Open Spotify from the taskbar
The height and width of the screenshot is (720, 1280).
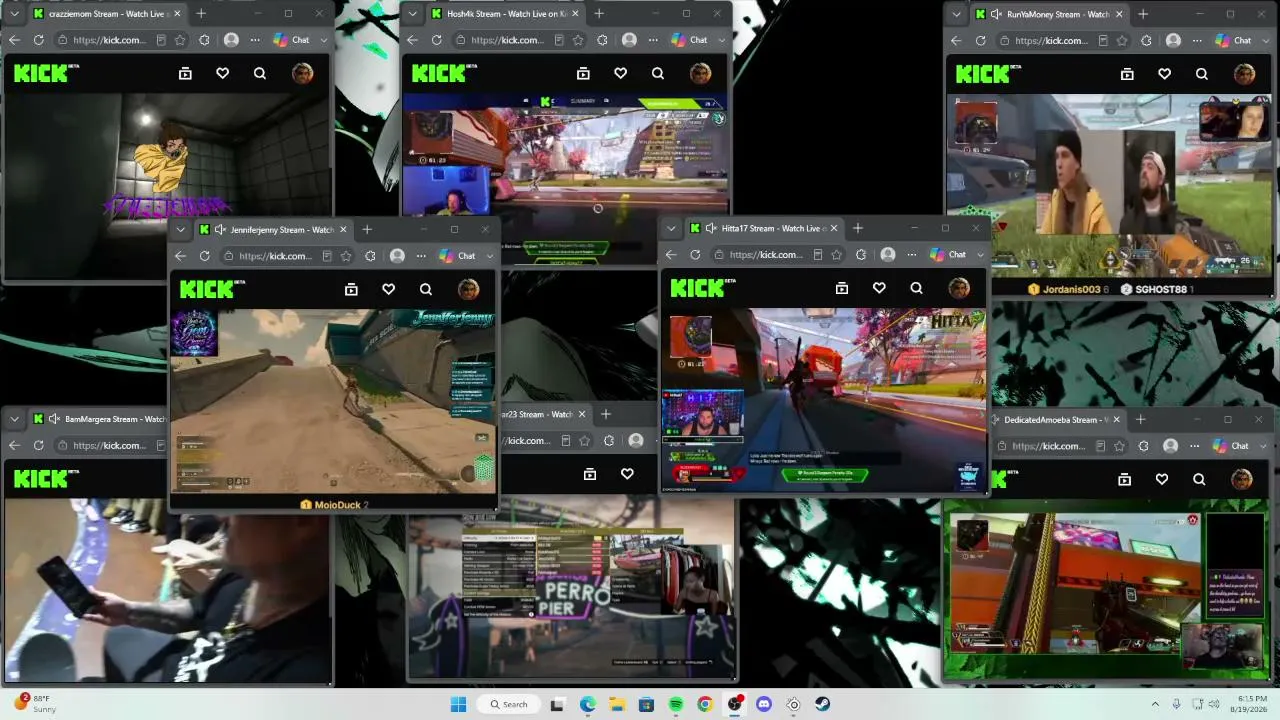(676, 704)
